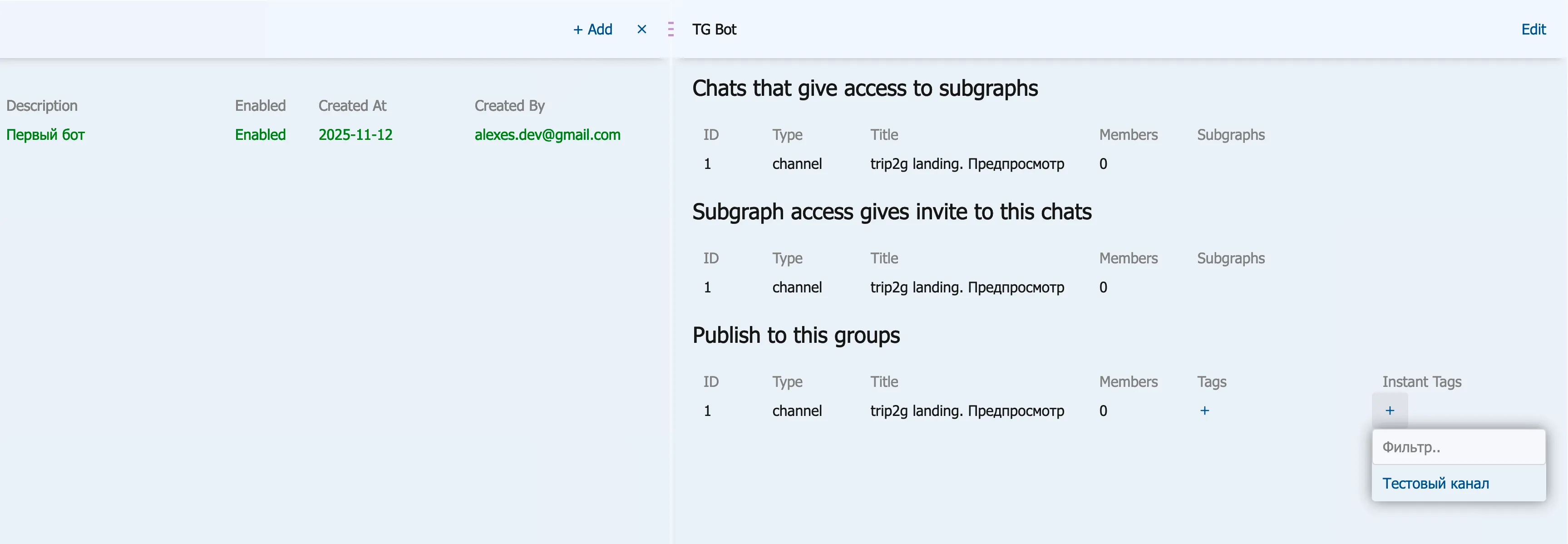
Task: Click the Created By column header
Action: point(509,105)
